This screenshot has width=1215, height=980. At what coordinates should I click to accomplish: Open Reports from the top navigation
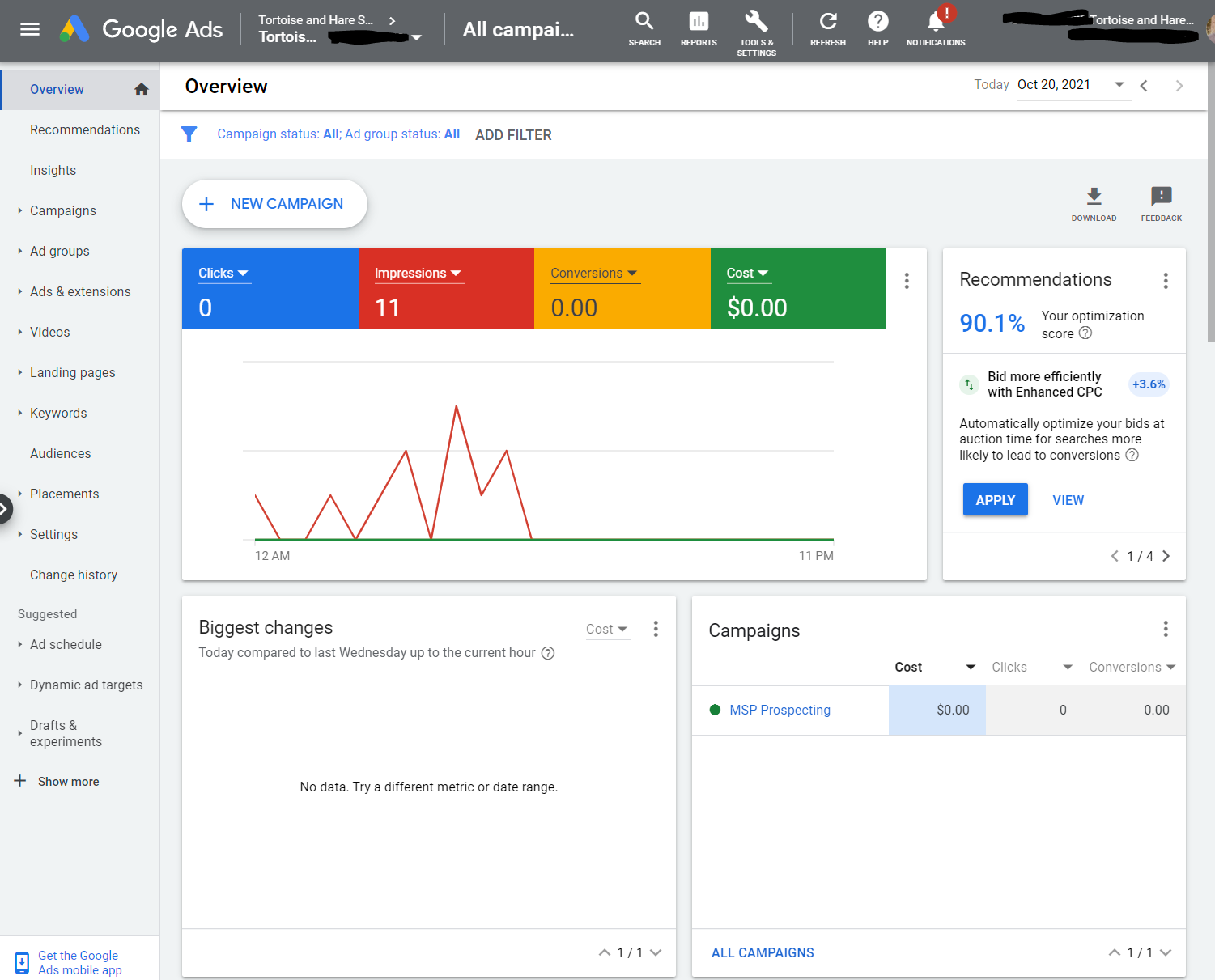click(x=698, y=22)
